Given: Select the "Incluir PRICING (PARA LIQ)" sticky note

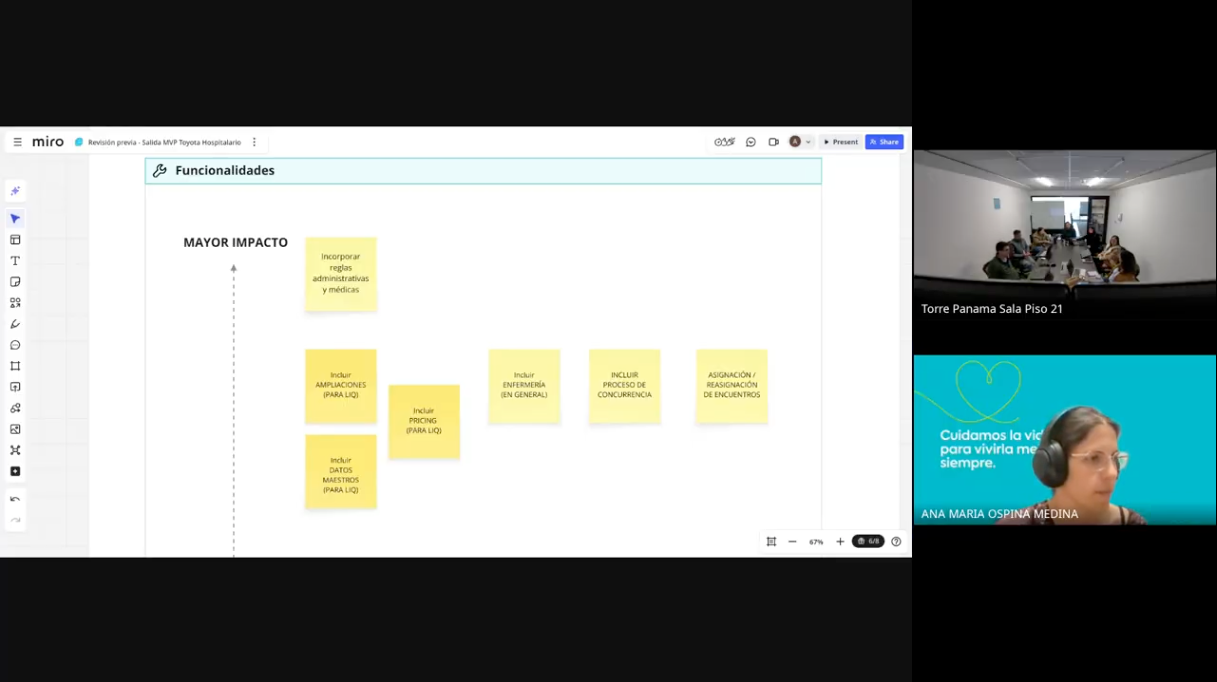Looking at the screenshot, I should pos(424,421).
